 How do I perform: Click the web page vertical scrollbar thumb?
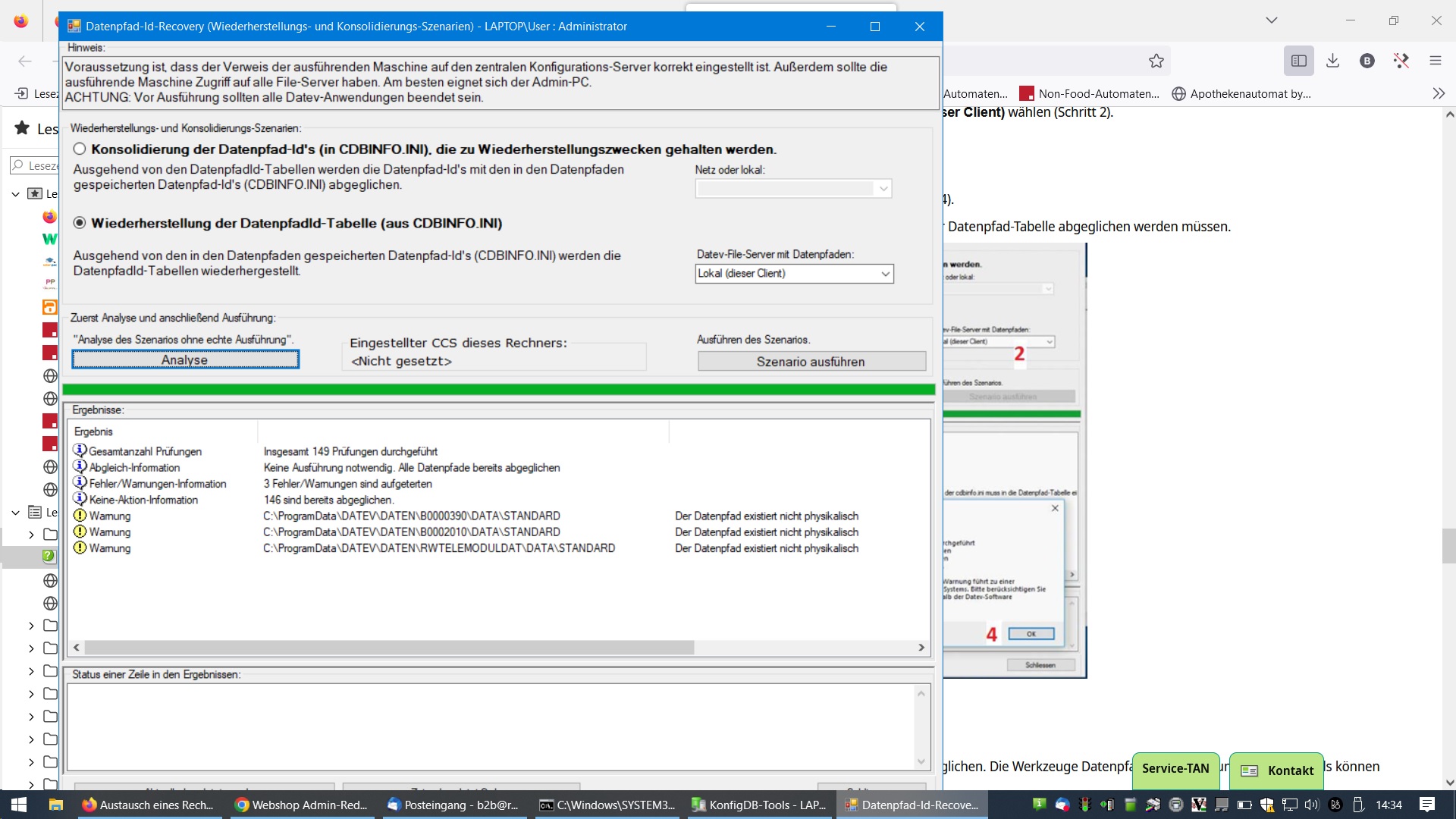pyautogui.click(x=1448, y=546)
